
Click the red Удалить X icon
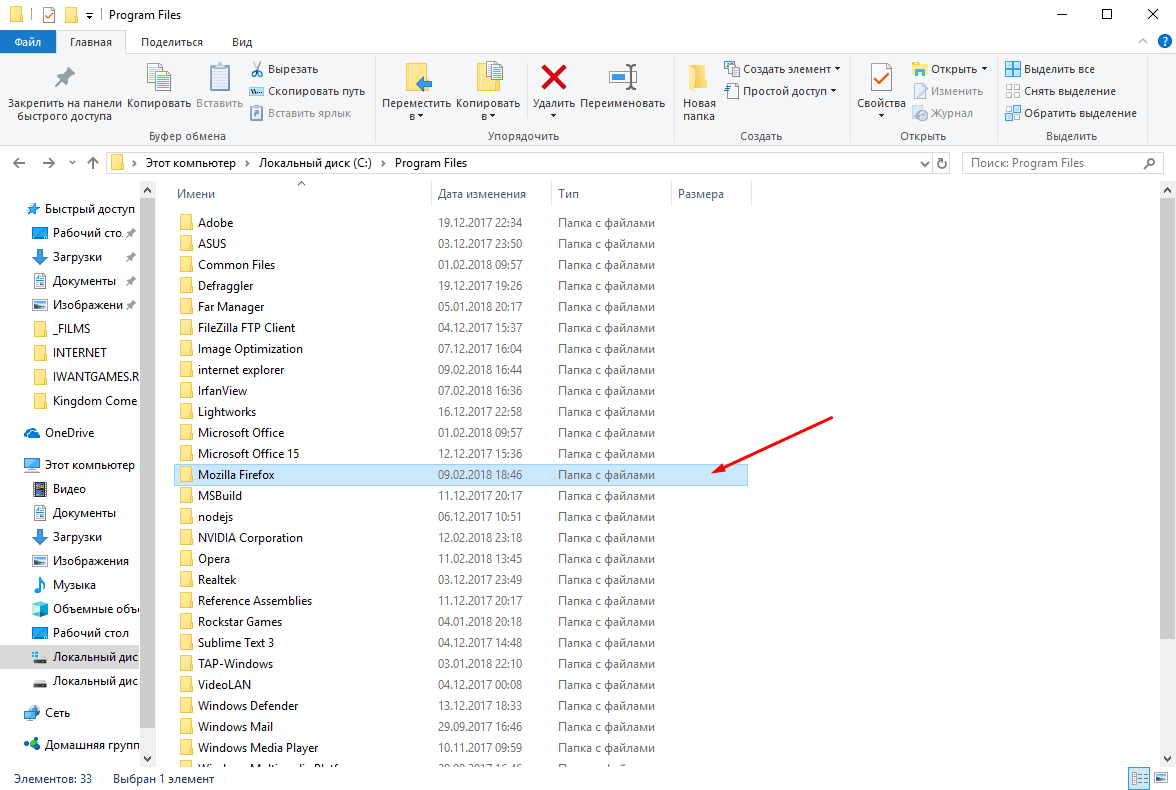pos(554,77)
